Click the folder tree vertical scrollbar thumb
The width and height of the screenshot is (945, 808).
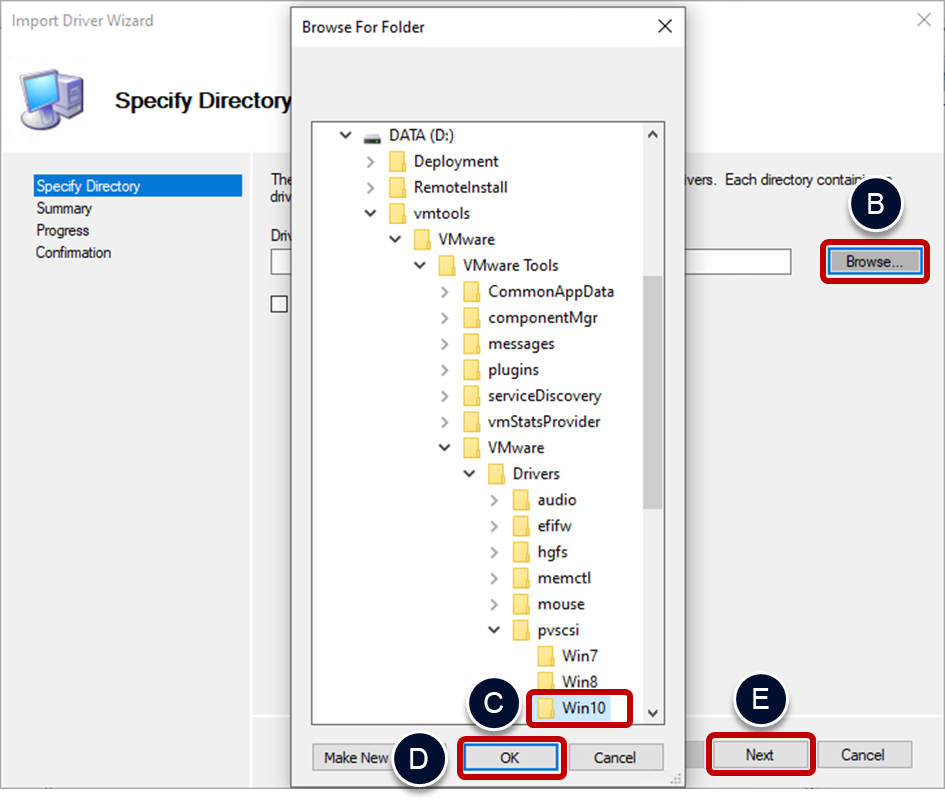click(x=652, y=390)
